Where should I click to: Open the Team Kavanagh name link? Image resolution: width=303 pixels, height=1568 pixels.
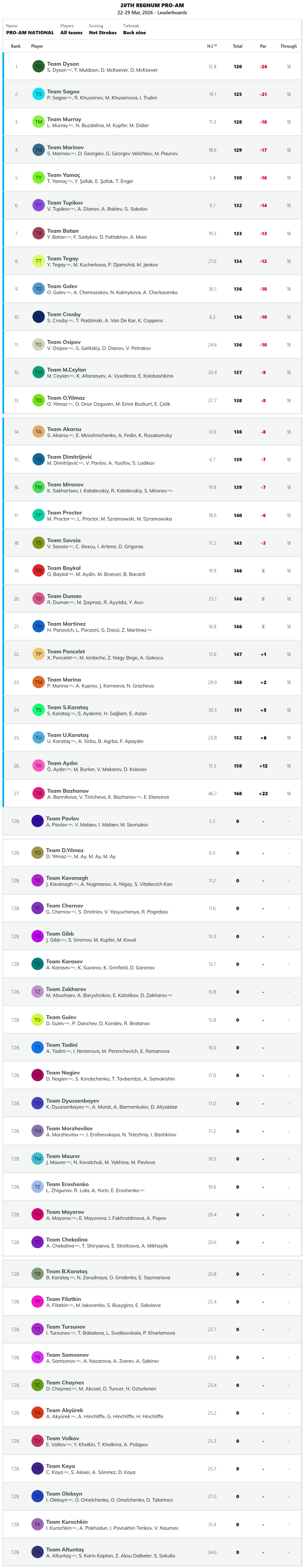tap(67, 878)
